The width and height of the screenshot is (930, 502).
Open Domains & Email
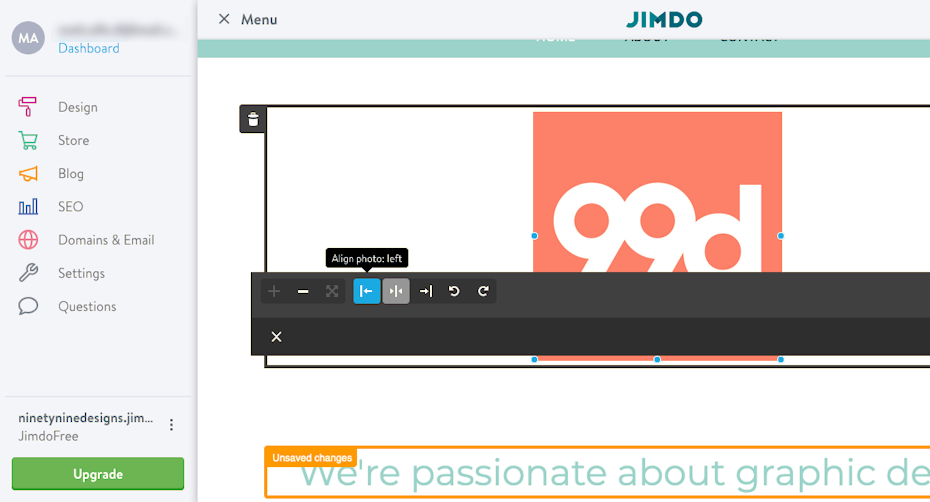tap(105, 240)
